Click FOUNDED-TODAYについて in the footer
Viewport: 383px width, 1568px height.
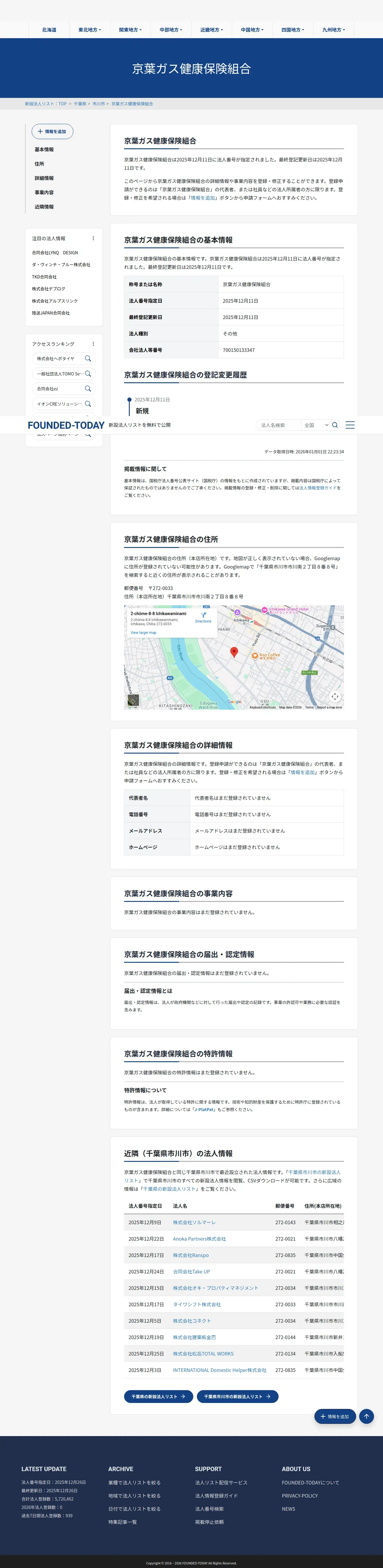(311, 1483)
